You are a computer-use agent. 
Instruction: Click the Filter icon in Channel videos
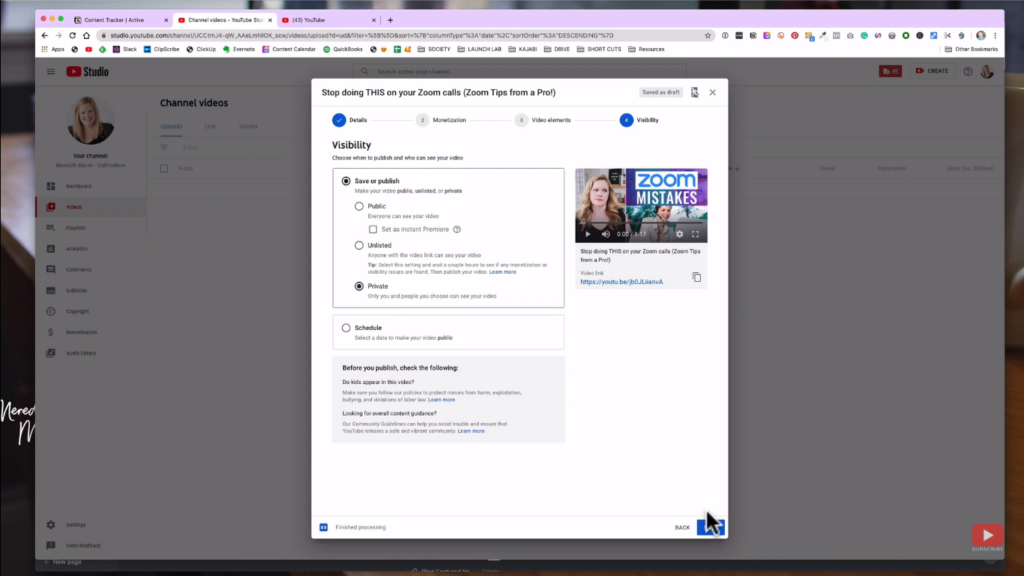pos(165,148)
